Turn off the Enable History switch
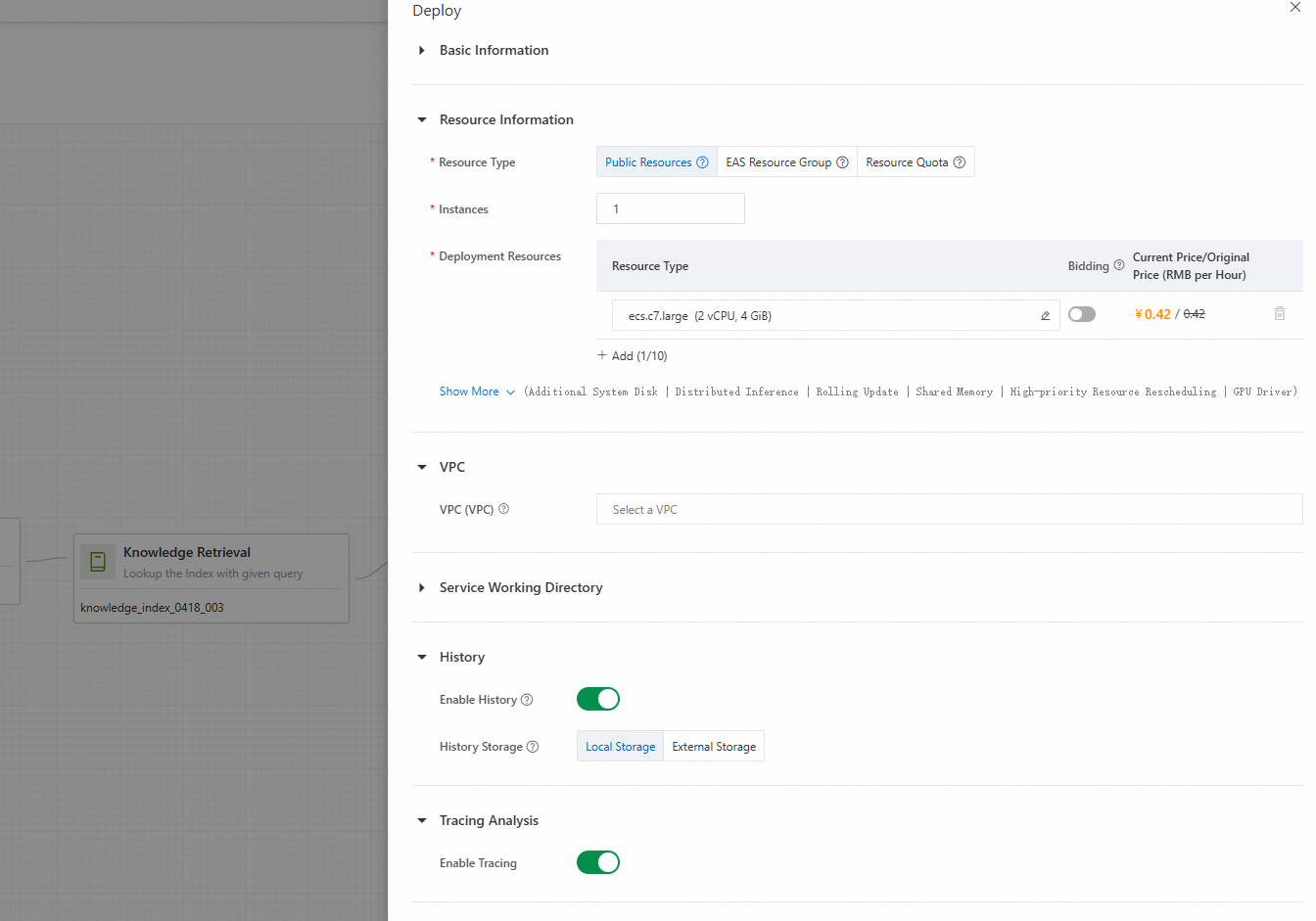1316x921 pixels. point(598,699)
